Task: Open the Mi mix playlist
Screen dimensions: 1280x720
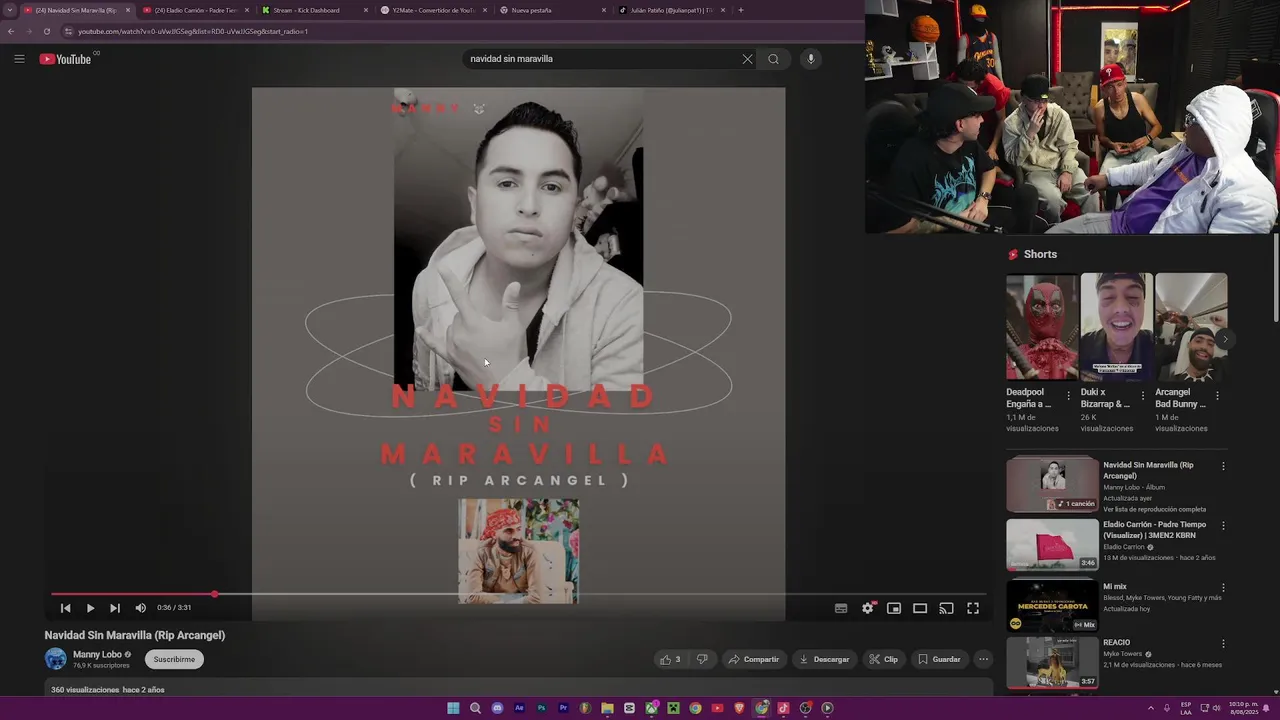Action: click(1052, 604)
